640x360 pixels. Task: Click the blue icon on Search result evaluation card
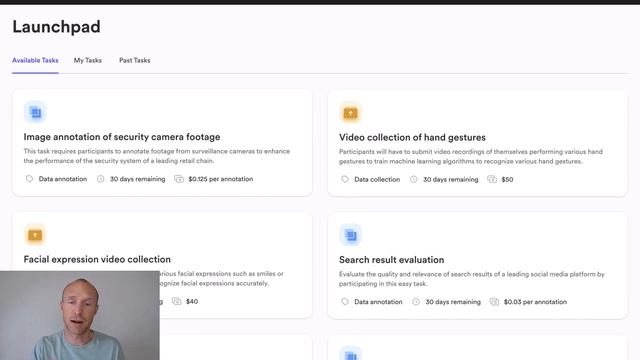click(x=350, y=235)
